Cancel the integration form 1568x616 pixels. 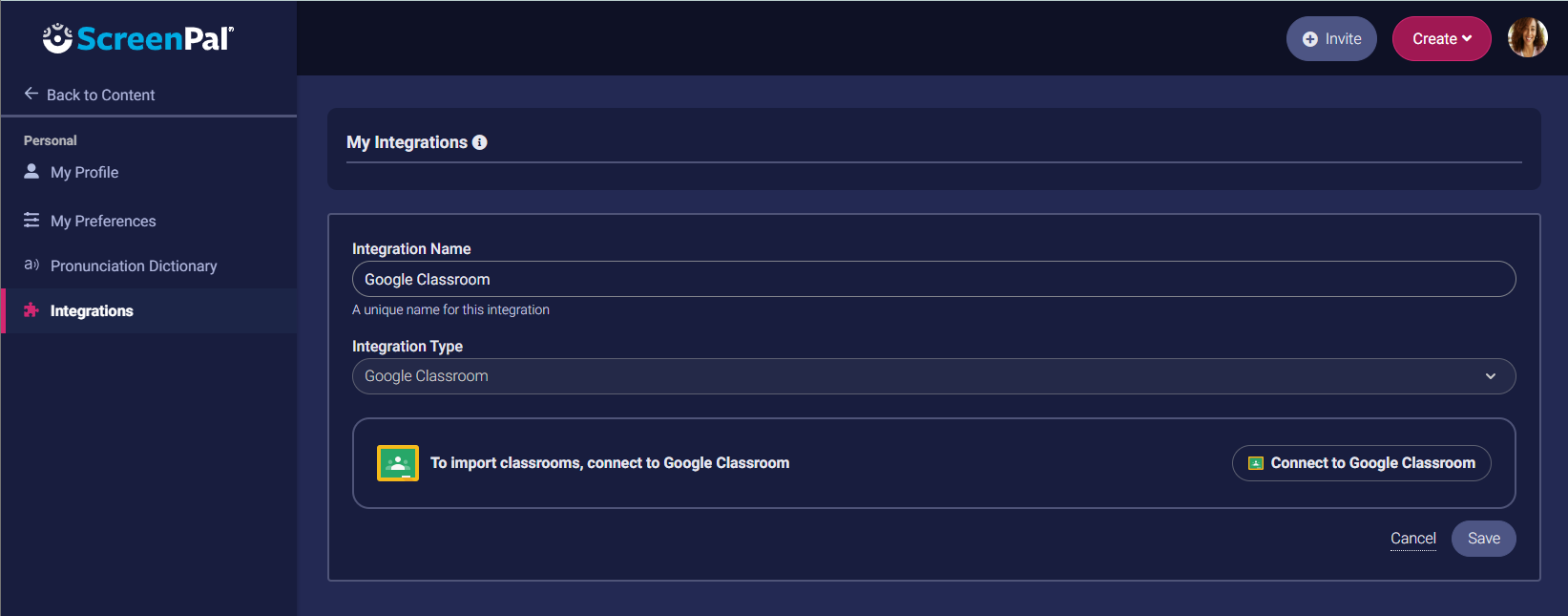[x=1412, y=539]
